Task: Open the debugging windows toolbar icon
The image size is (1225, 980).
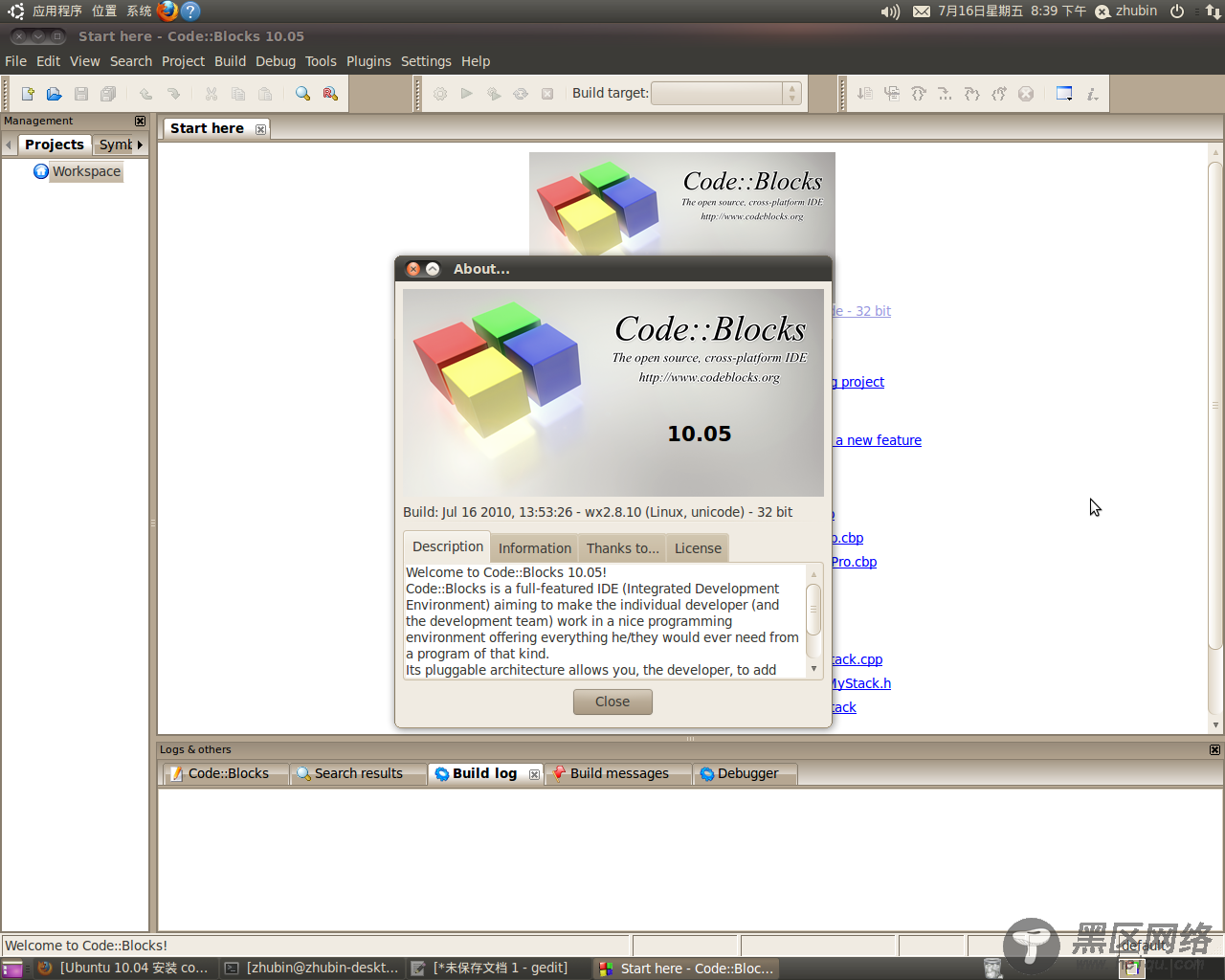Action: click(1064, 94)
